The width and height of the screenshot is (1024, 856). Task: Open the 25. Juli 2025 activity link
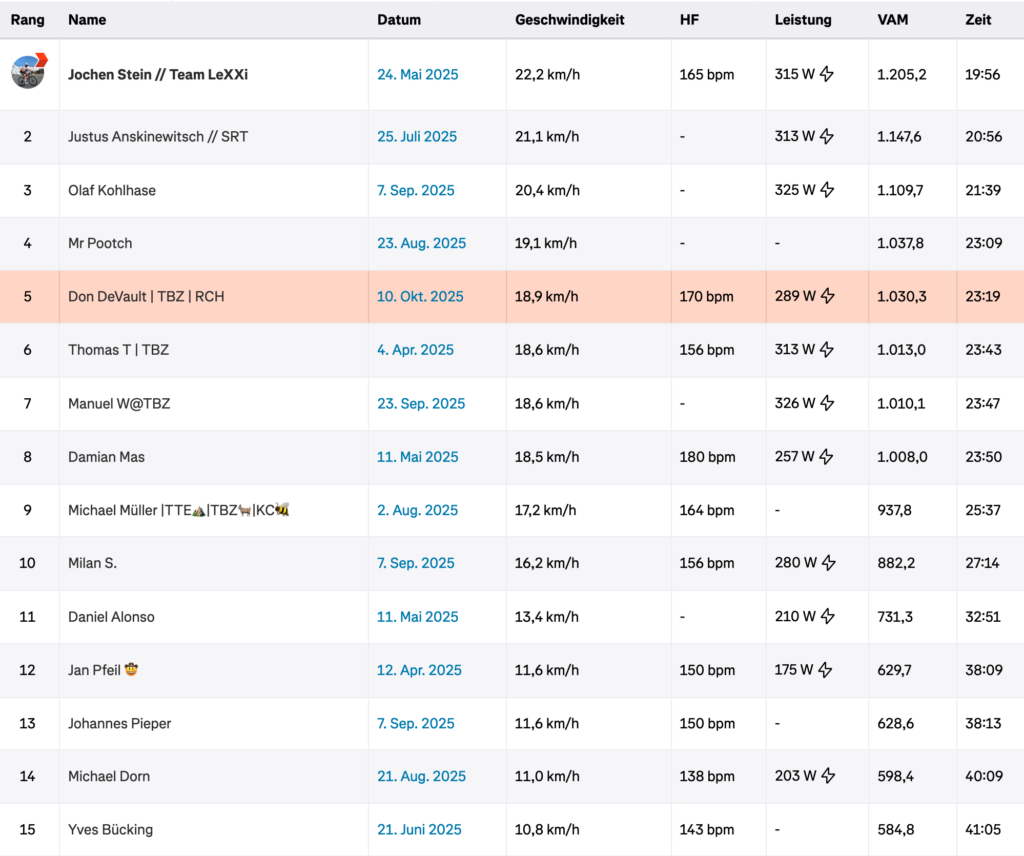click(417, 137)
